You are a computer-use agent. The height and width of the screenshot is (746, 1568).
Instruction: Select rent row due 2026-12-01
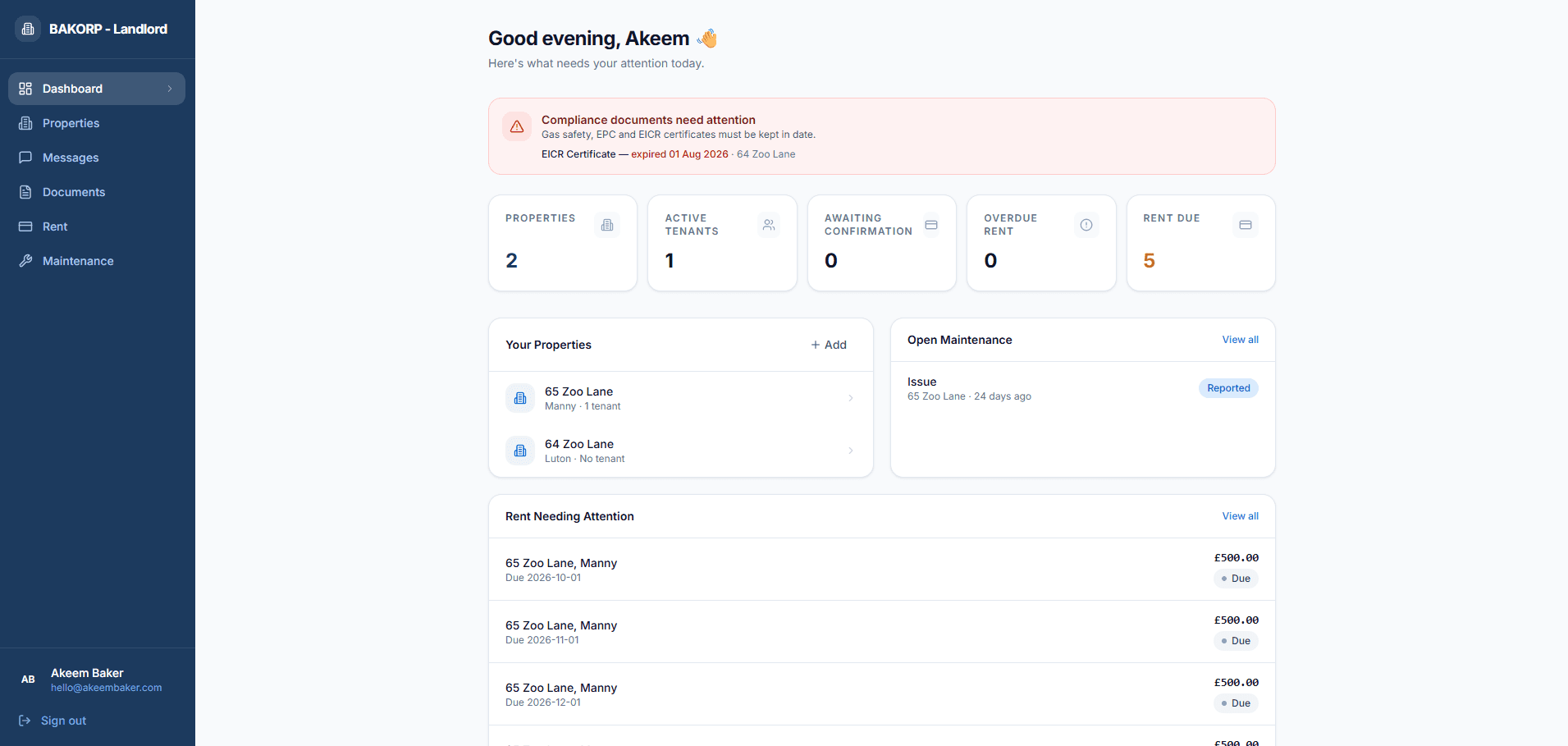pos(882,694)
